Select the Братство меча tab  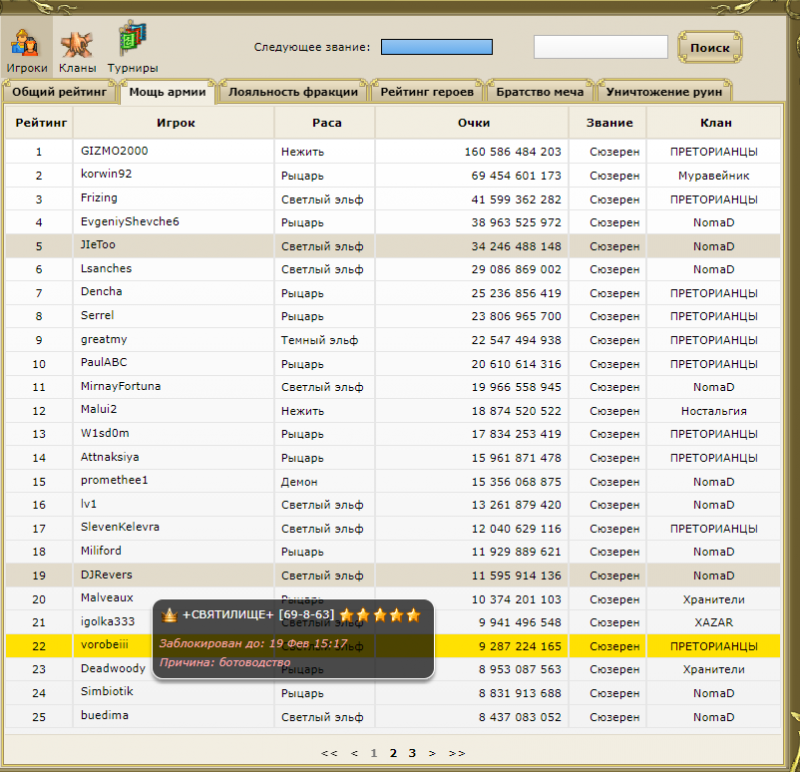tap(540, 92)
